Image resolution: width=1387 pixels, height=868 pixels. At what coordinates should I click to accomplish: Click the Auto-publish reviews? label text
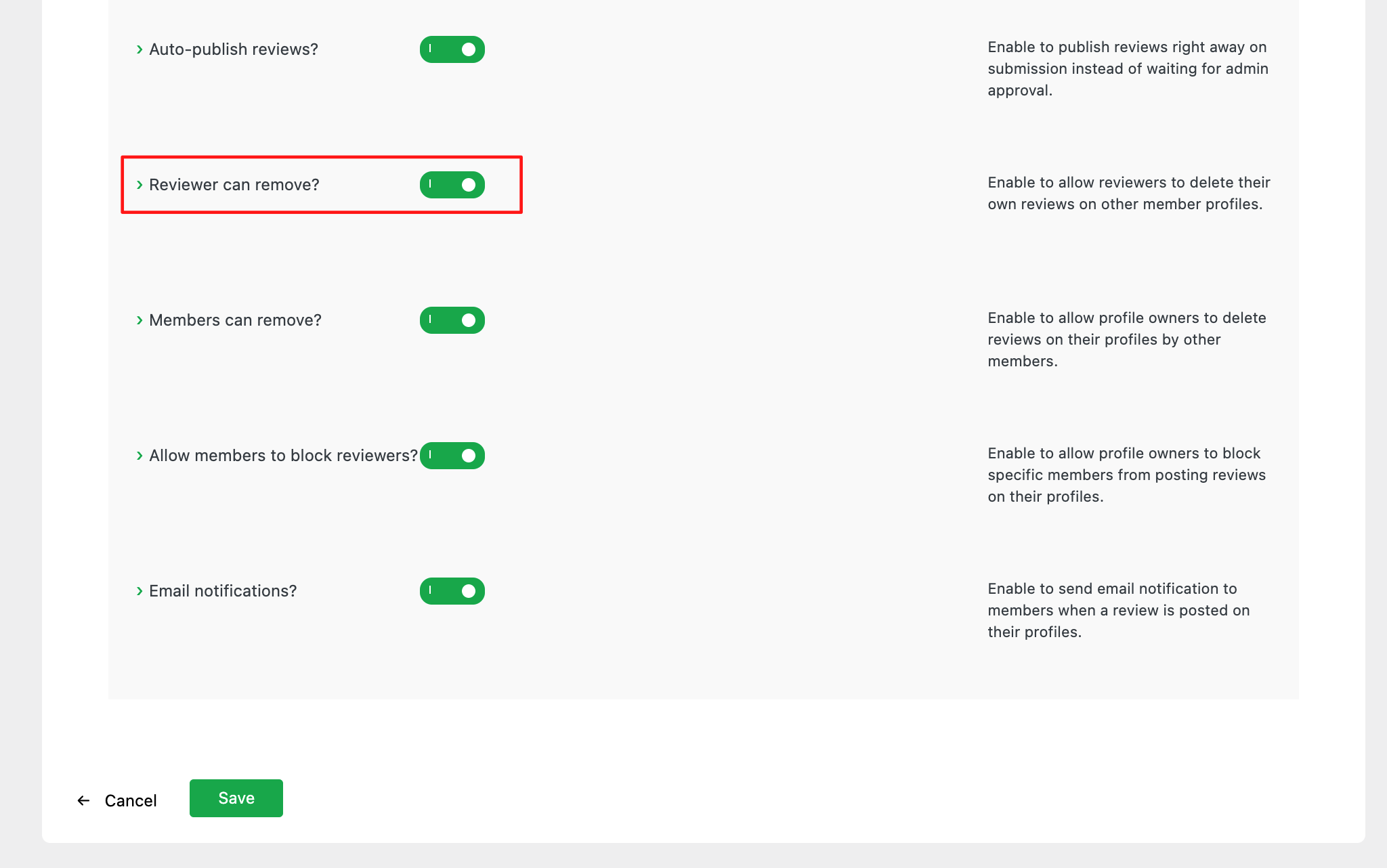[234, 49]
